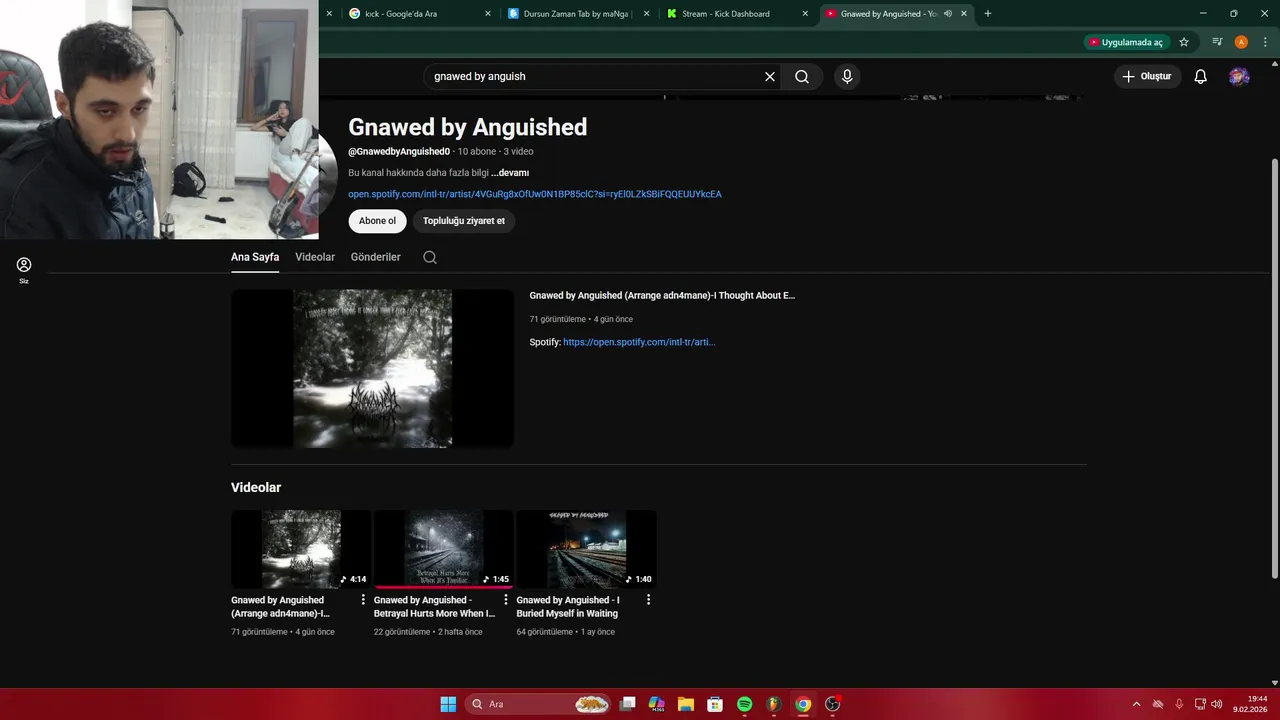Viewport: 1280px width, 720px height.
Task: Click the '10 abone' subscriber count text
Action: (477, 152)
